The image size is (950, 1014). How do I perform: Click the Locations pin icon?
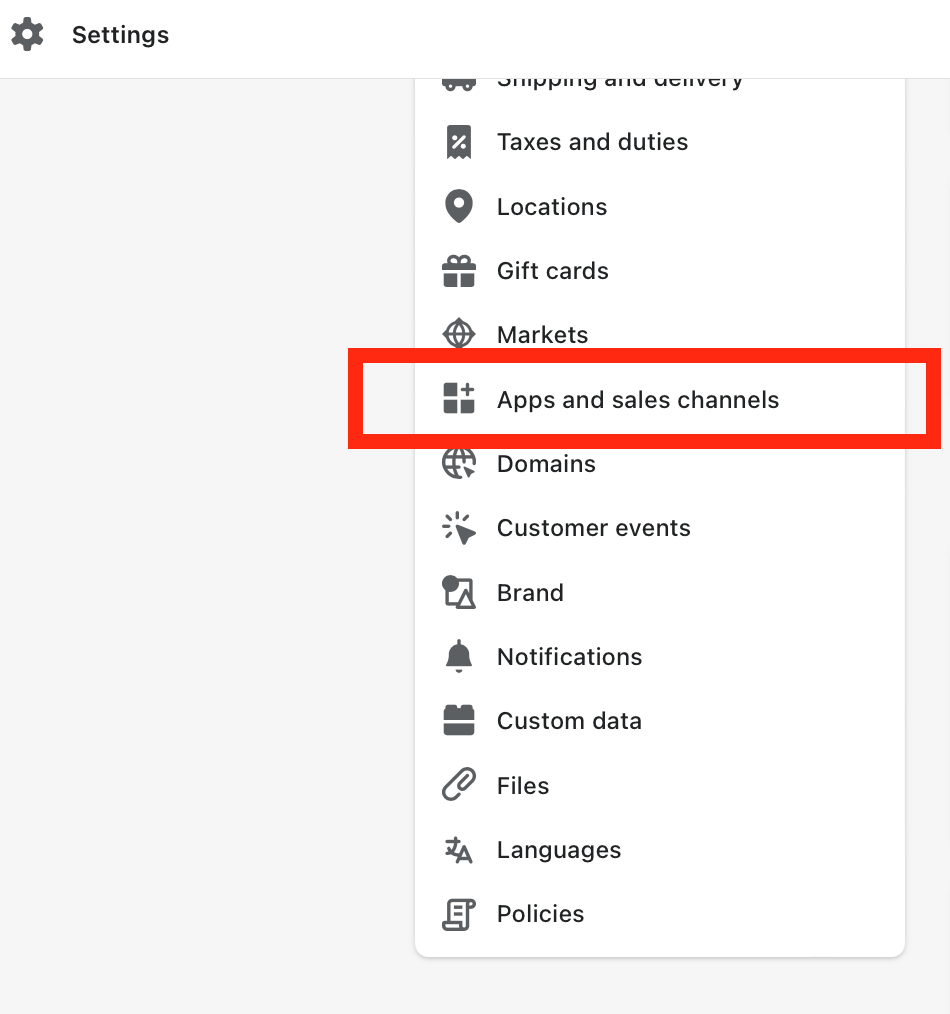coord(459,206)
